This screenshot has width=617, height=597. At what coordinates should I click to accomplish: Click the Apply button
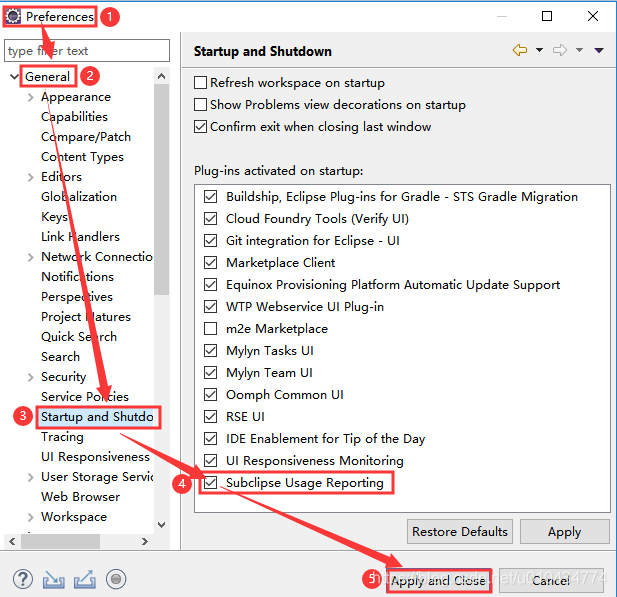pos(565,532)
